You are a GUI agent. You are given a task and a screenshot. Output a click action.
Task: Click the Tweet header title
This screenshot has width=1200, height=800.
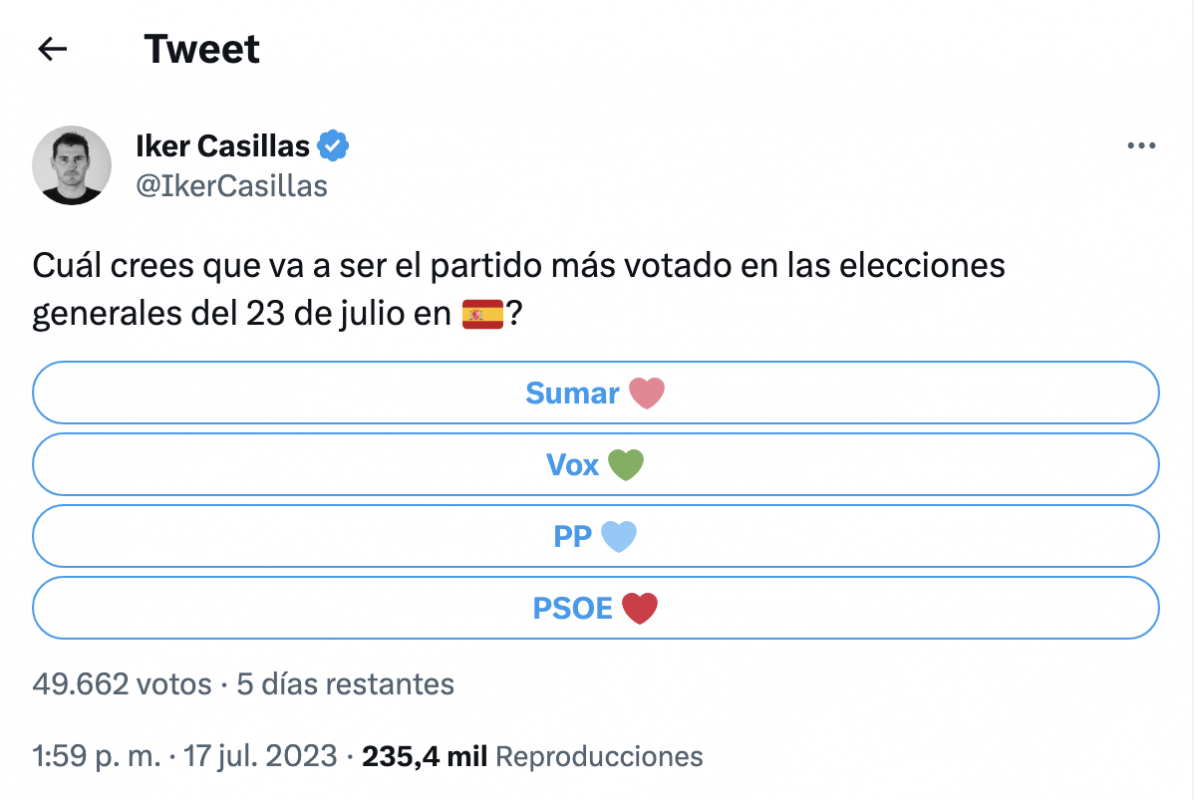[202, 49]
